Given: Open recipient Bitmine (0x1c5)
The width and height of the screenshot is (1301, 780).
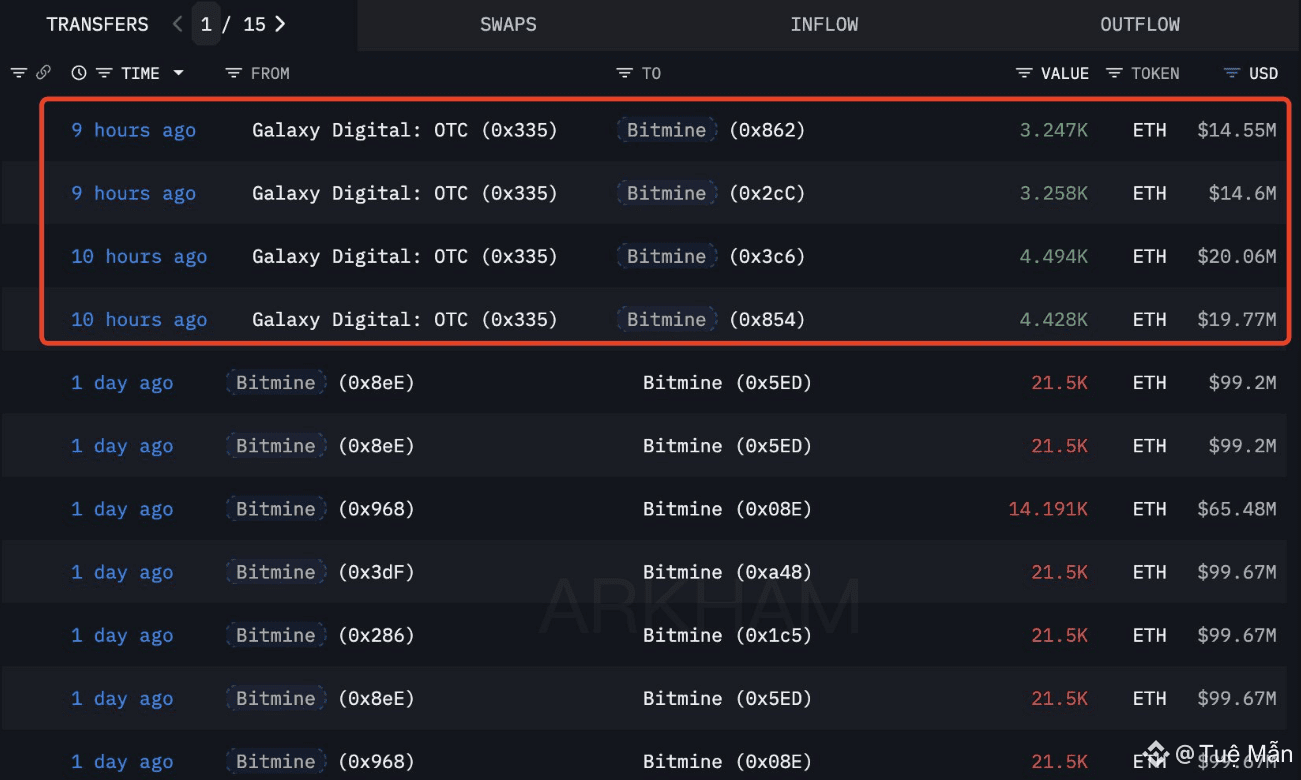Looking at the screenshot, I should click(727, 635).
